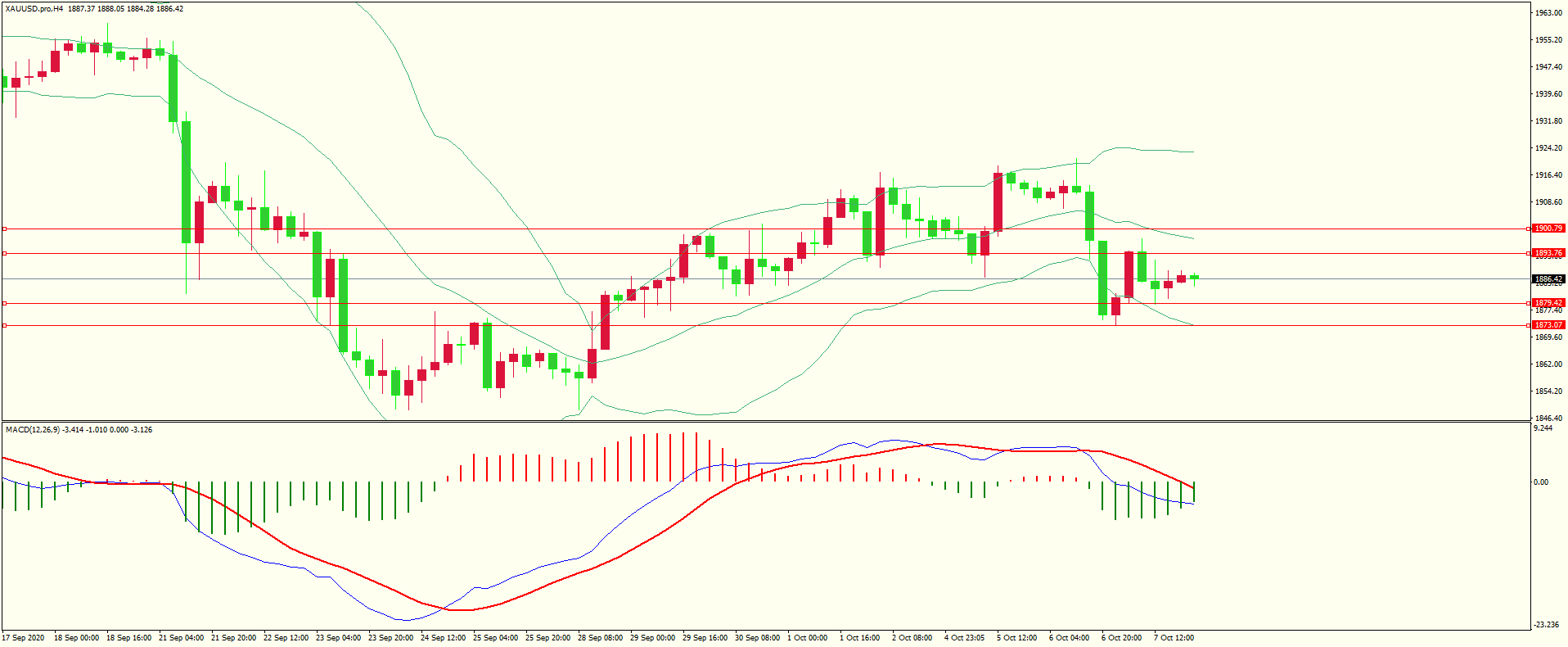Screen dimensions: 1568x647
Task: Click left anchor square of the 1893.76 line
Action: coord(4,253)
